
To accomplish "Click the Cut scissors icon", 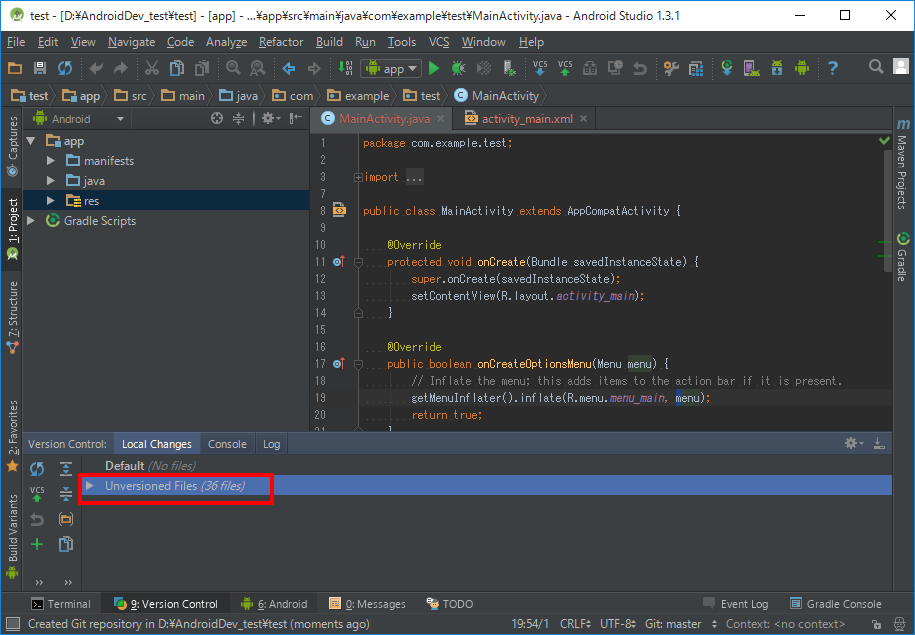I will (152, 68).
